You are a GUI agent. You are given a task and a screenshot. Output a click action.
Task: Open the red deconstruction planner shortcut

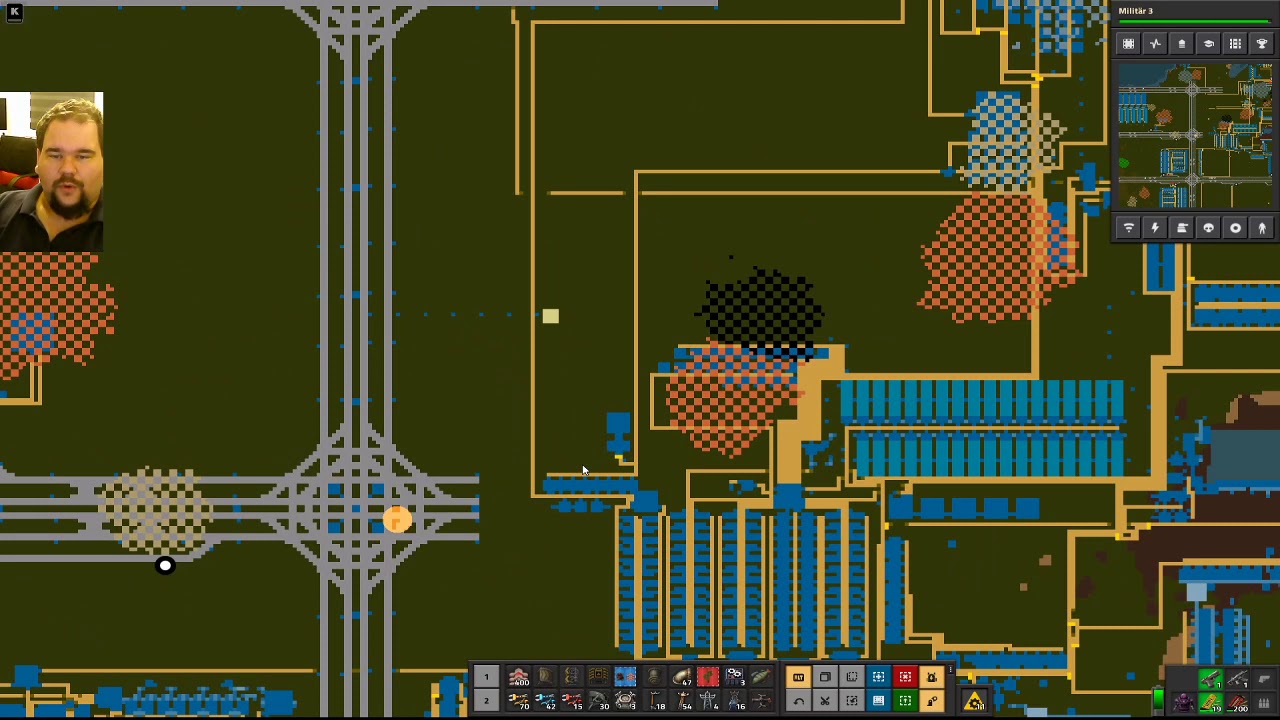click(x=905, y=677)
